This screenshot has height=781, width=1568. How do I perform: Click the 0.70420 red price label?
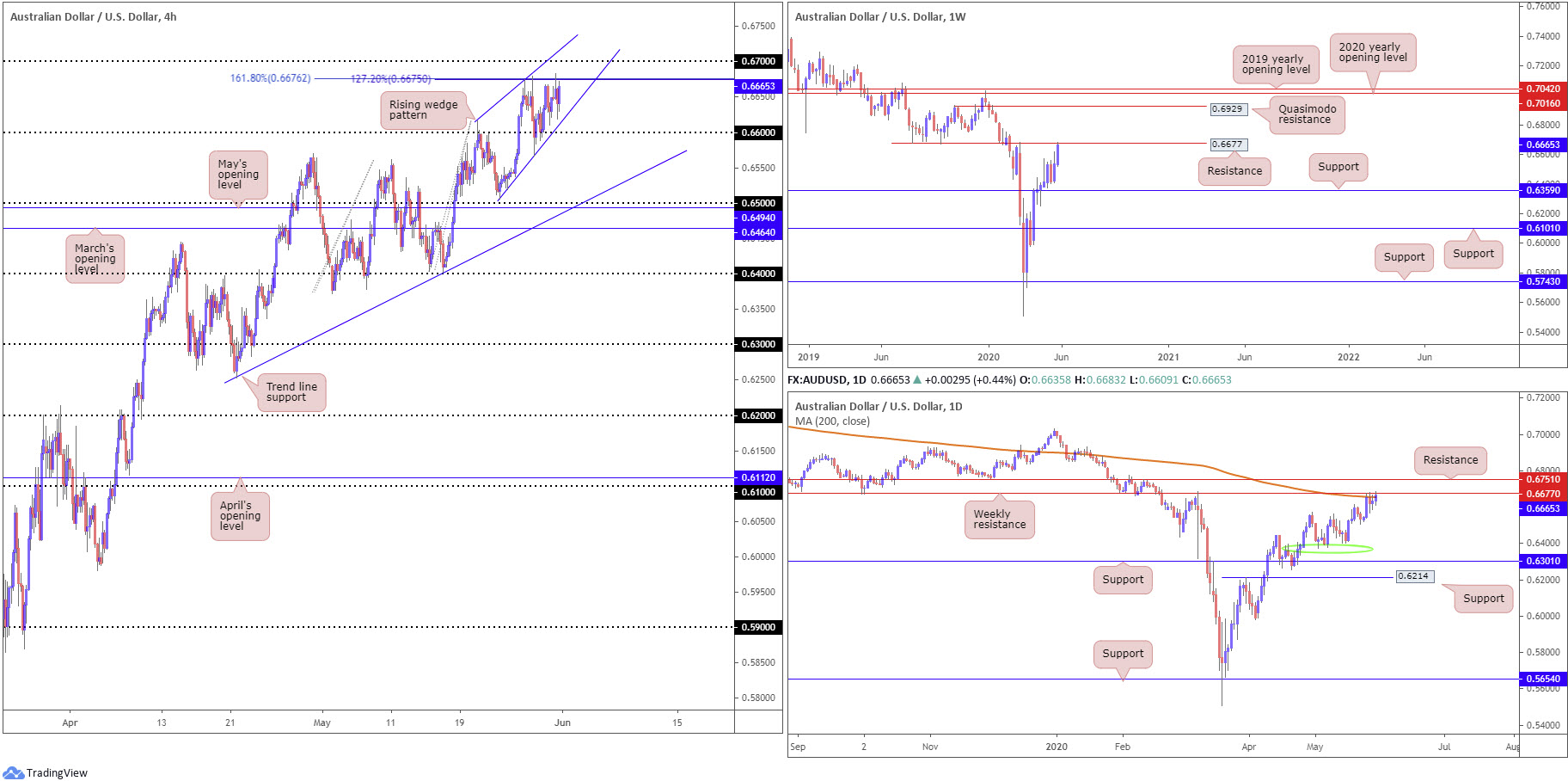tap(1542, 89)
